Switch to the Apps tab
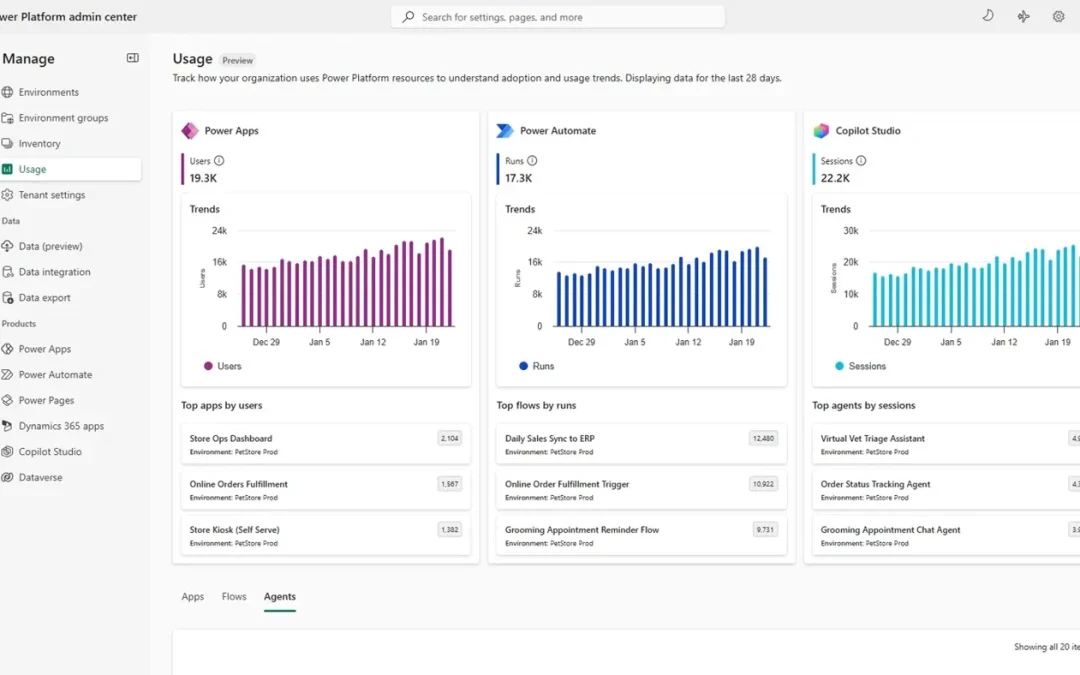This screenshot has height=675, width=1080. 193,596
